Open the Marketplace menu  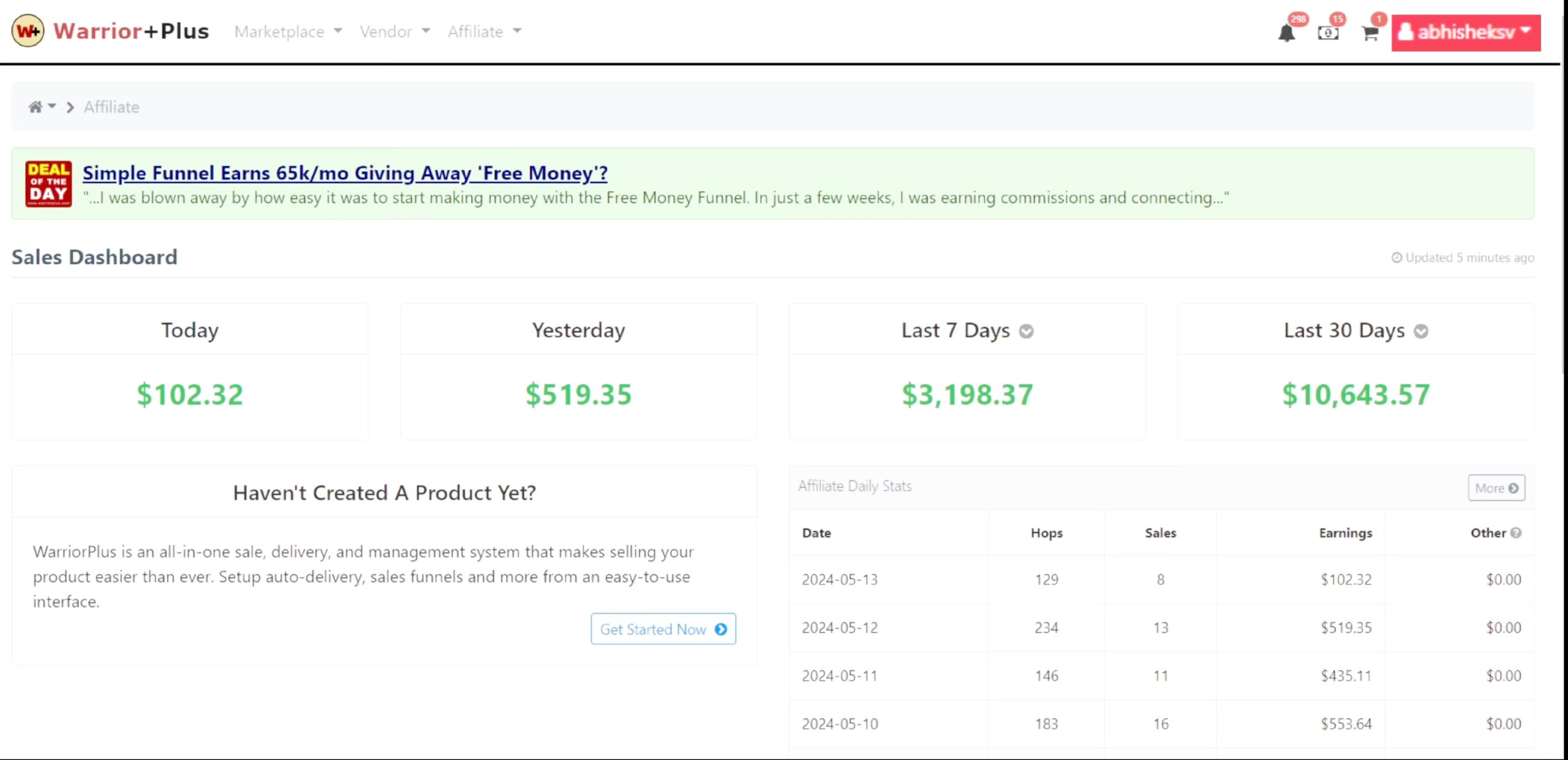[x=288, y=31]
